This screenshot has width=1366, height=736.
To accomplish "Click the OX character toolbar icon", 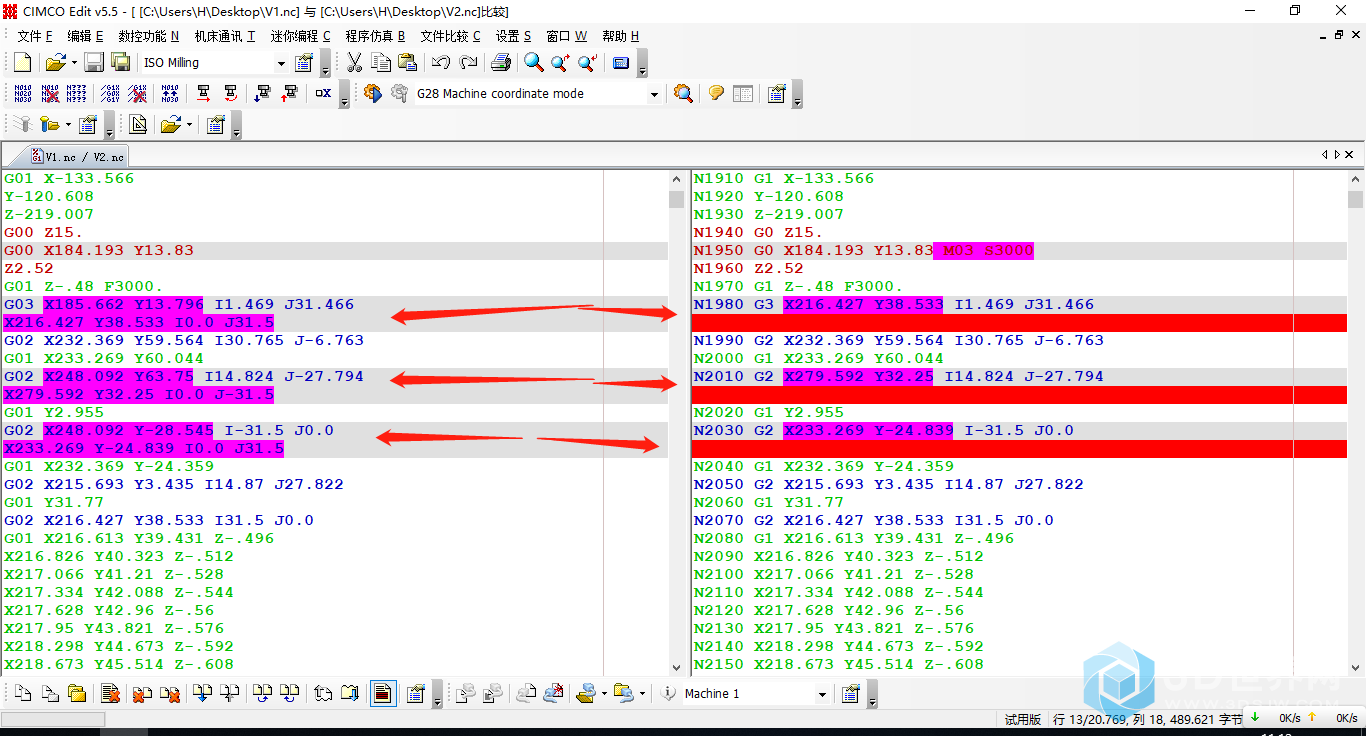I will [x=323, y=93].
